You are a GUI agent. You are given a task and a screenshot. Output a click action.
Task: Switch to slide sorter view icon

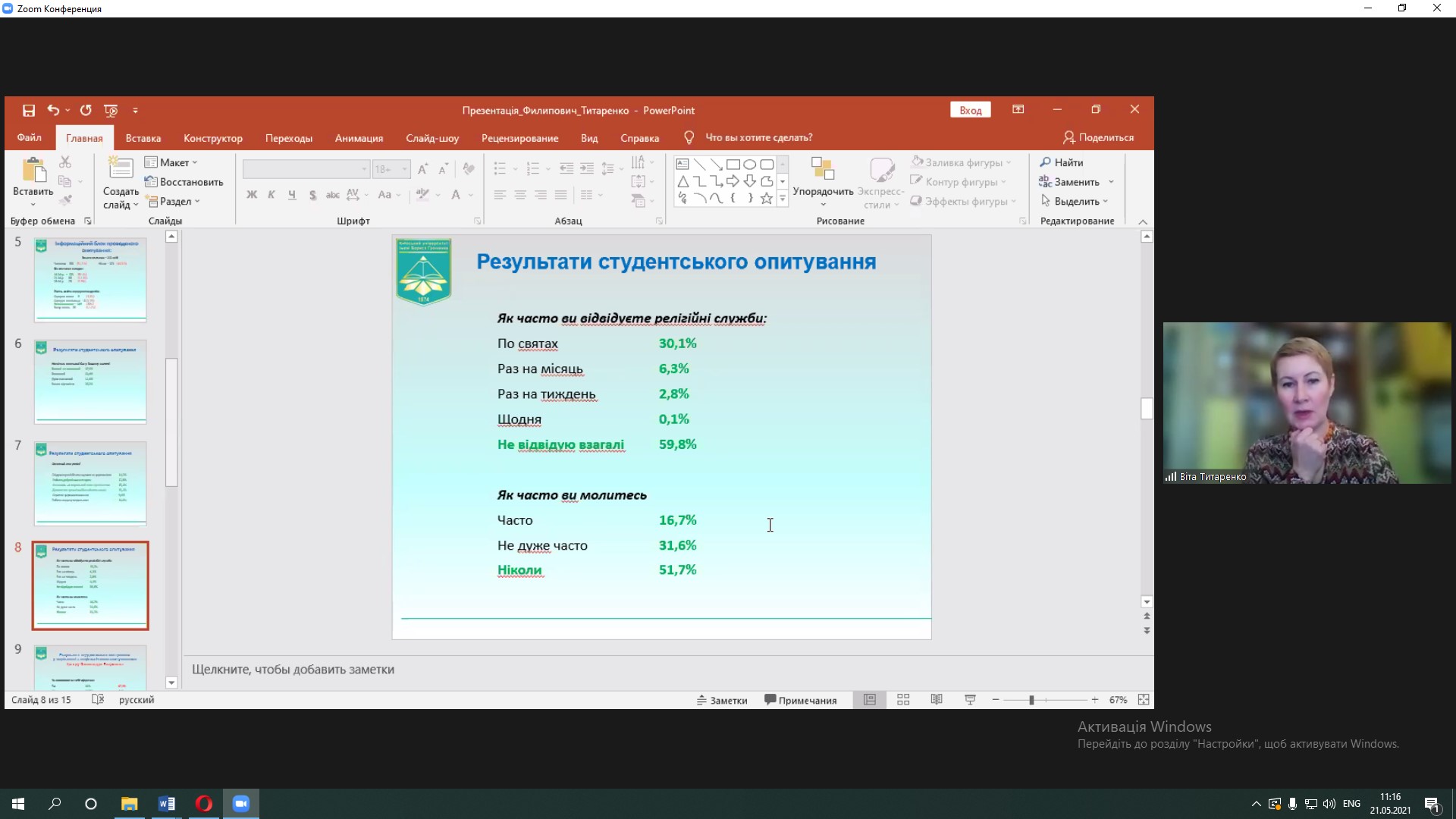(903, 700)
